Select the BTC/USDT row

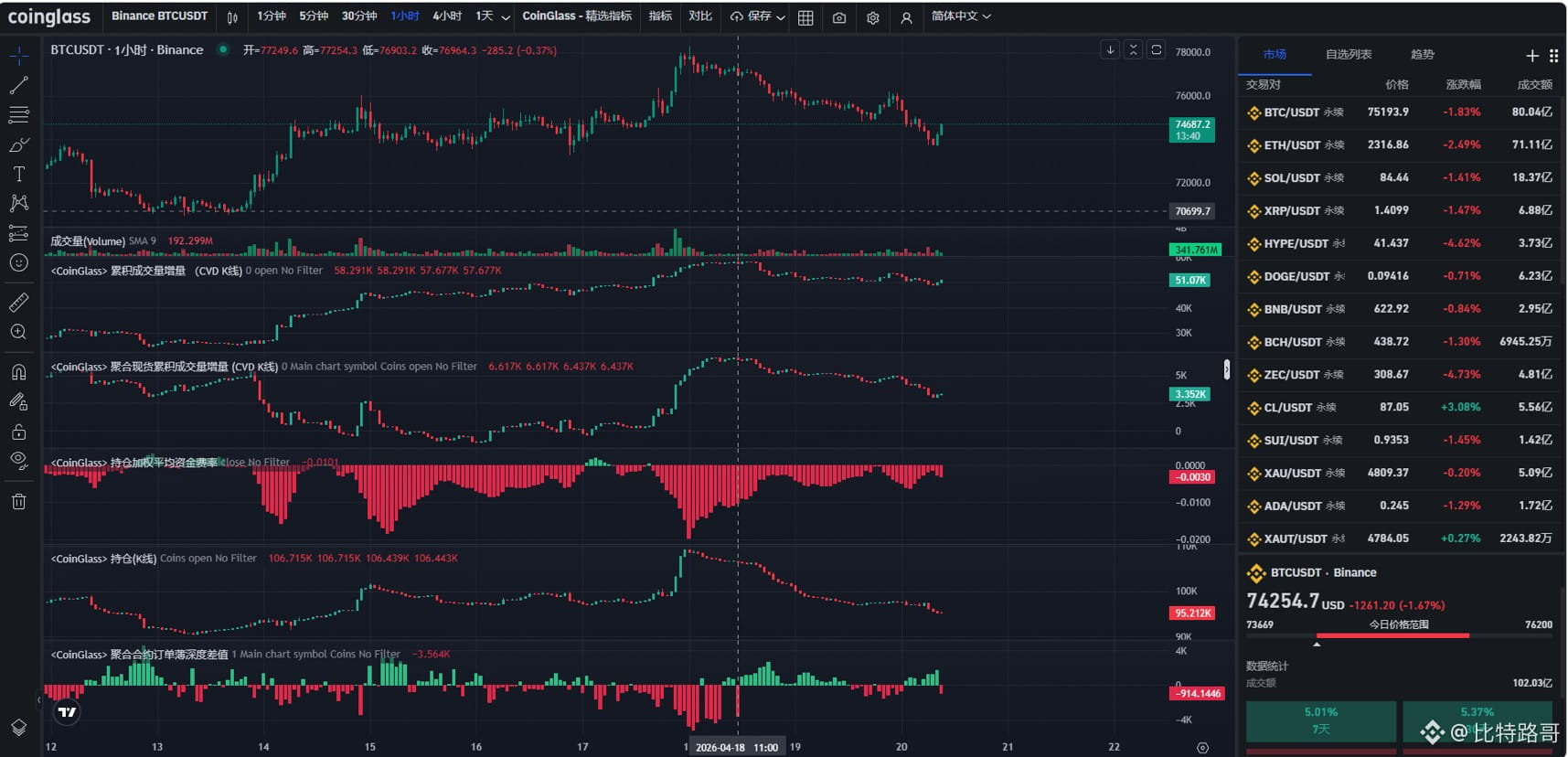(x=1399, y=112)
